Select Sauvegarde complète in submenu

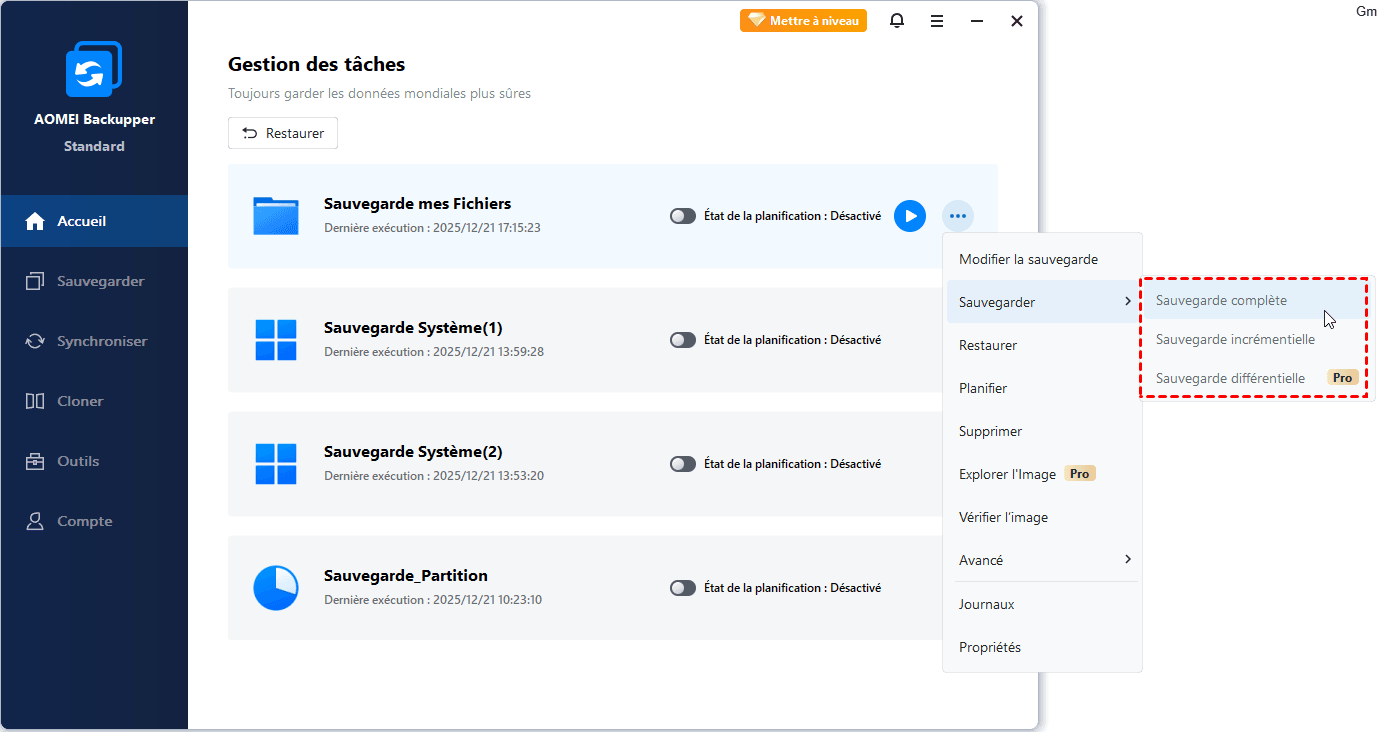coord(1221,300)
